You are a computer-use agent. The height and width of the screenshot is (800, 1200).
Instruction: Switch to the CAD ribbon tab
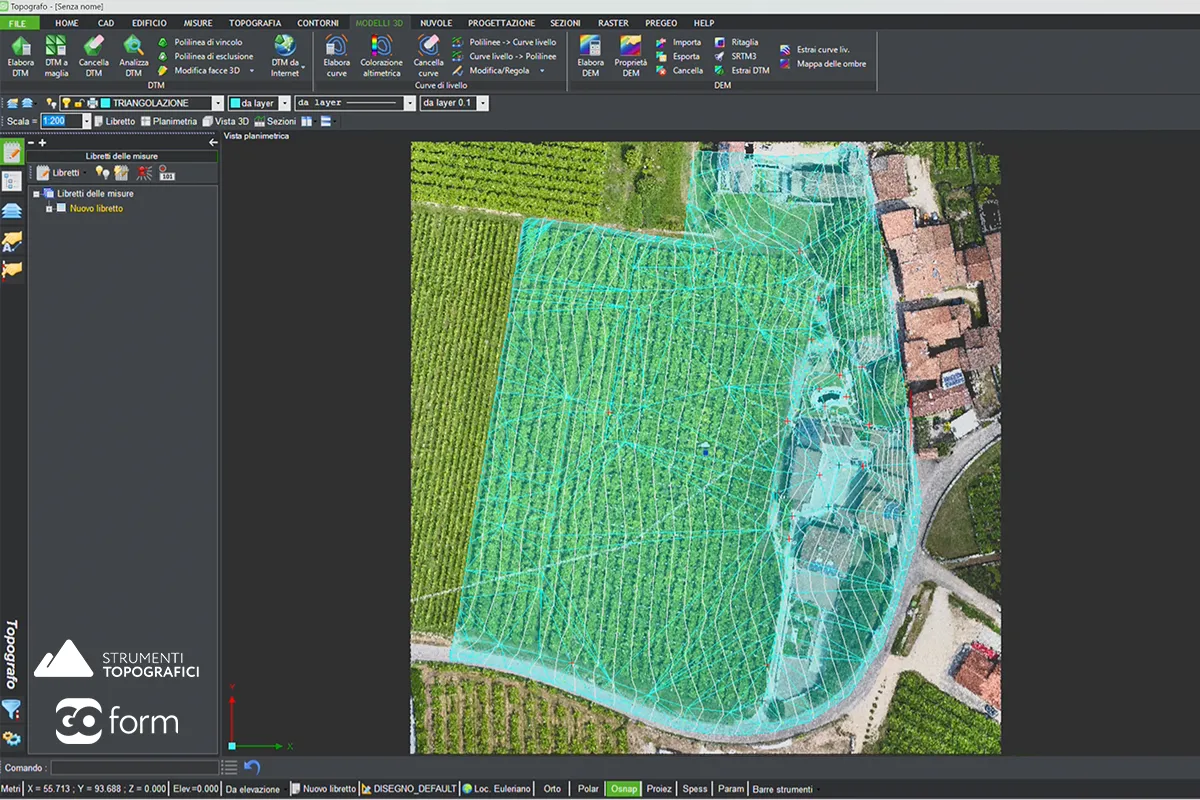[106, 22]
